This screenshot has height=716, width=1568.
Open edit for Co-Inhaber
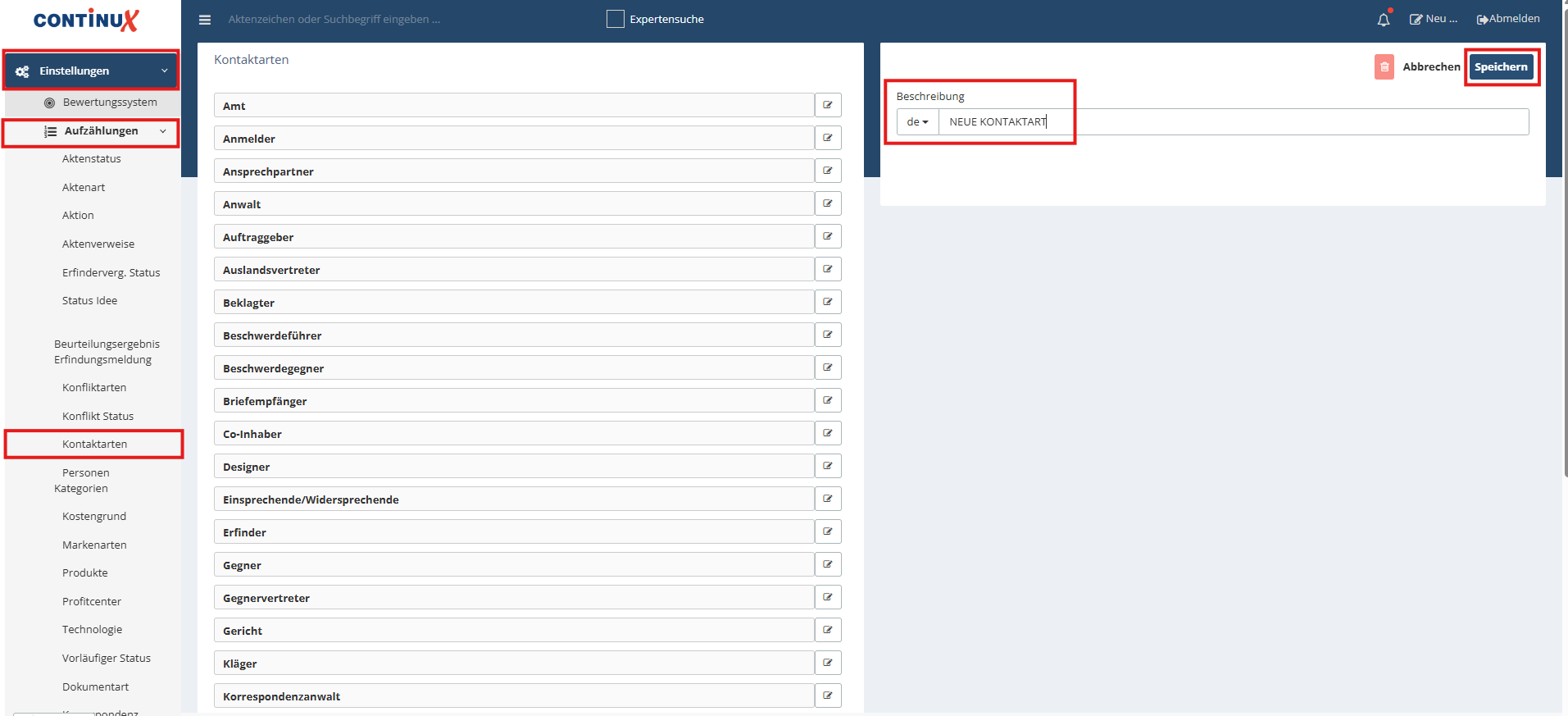(828, 433)
